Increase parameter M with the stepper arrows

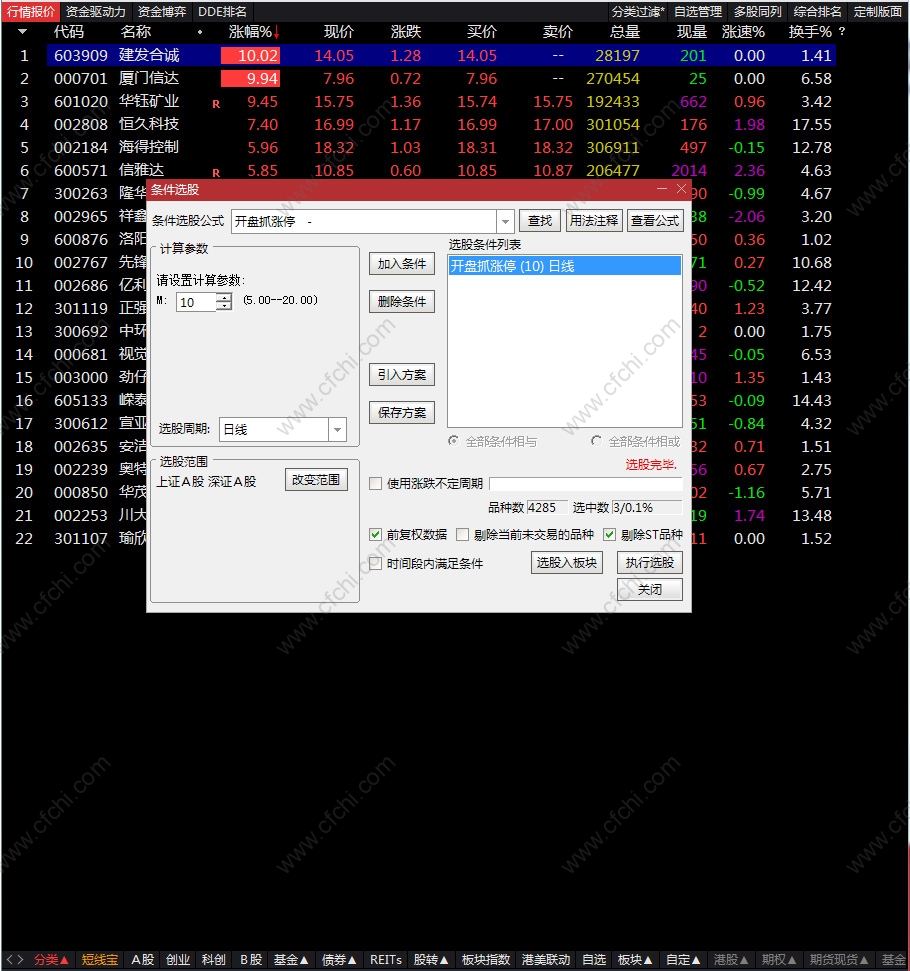point(226,298)
